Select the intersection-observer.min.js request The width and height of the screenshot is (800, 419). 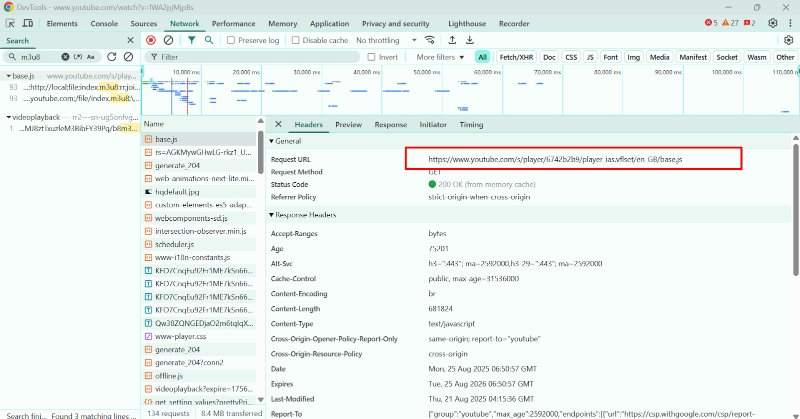199,231
